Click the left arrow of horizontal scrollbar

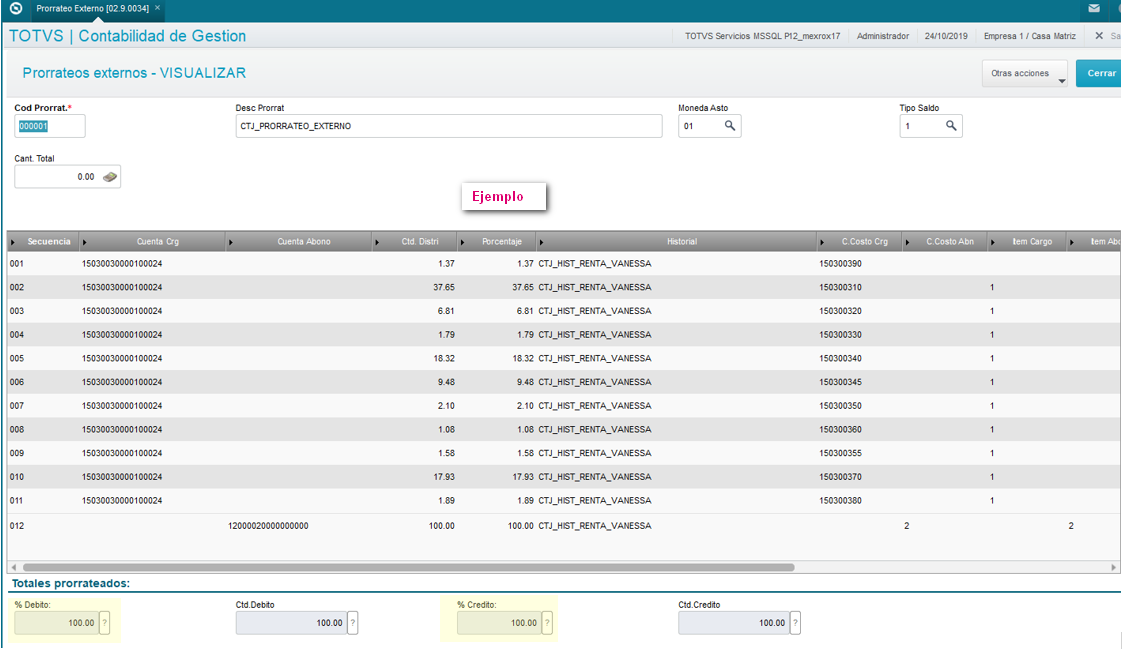[14, 567]
